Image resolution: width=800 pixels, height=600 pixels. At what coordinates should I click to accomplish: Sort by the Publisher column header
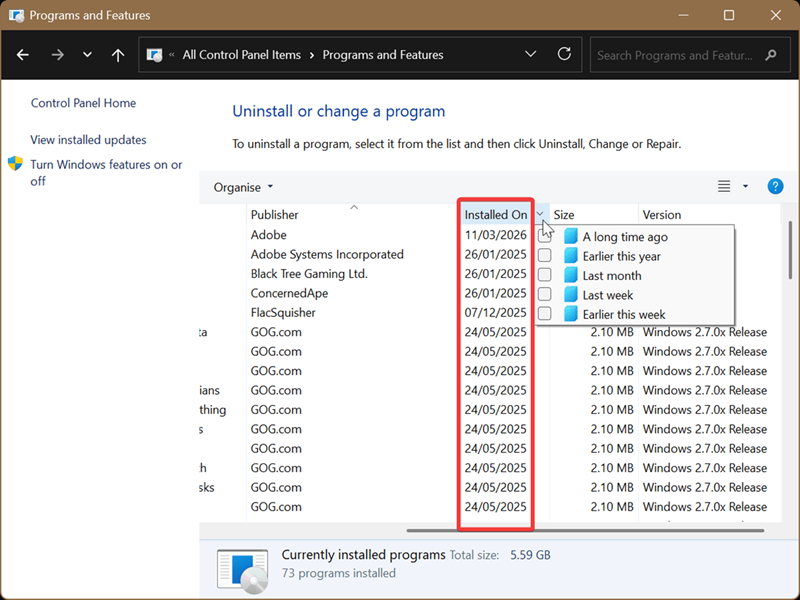coord(352,215)
